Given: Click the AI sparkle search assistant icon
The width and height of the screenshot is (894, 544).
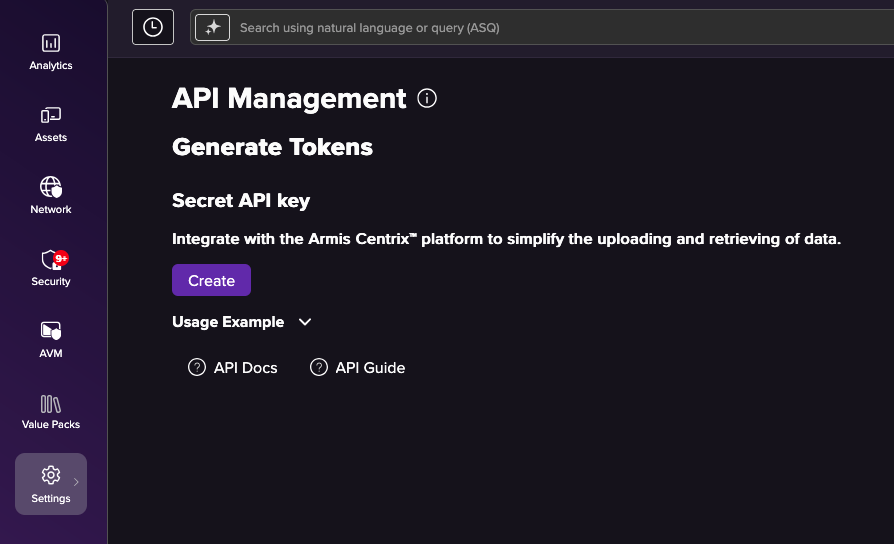Looking at the screenshot, I should [x=213, y=27].
